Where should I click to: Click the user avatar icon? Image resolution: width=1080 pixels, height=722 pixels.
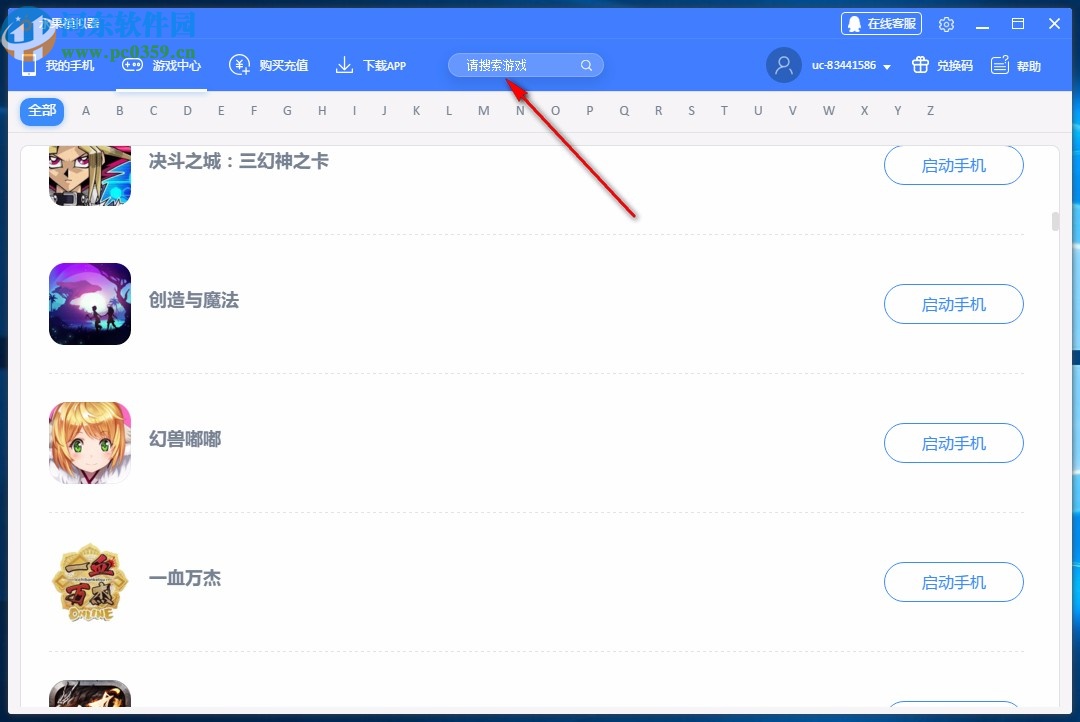tap(783, 65)
